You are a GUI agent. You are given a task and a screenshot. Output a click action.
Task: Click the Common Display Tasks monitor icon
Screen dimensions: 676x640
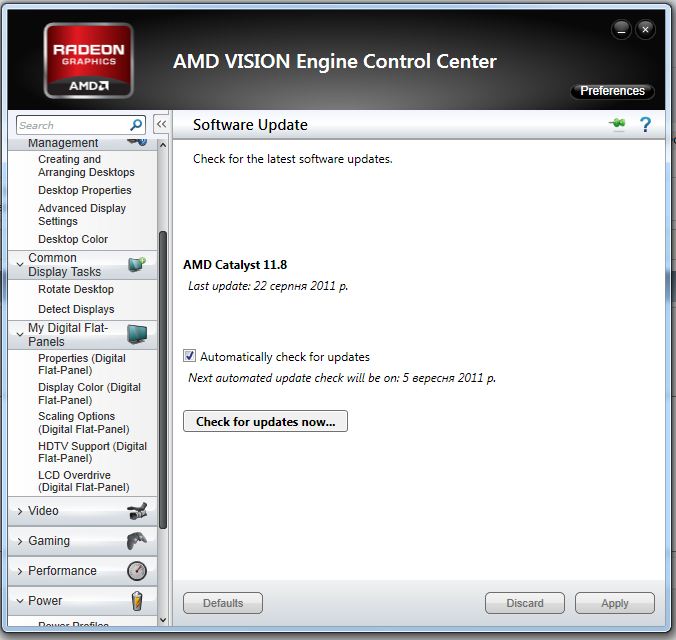click(x=137, y=264)
